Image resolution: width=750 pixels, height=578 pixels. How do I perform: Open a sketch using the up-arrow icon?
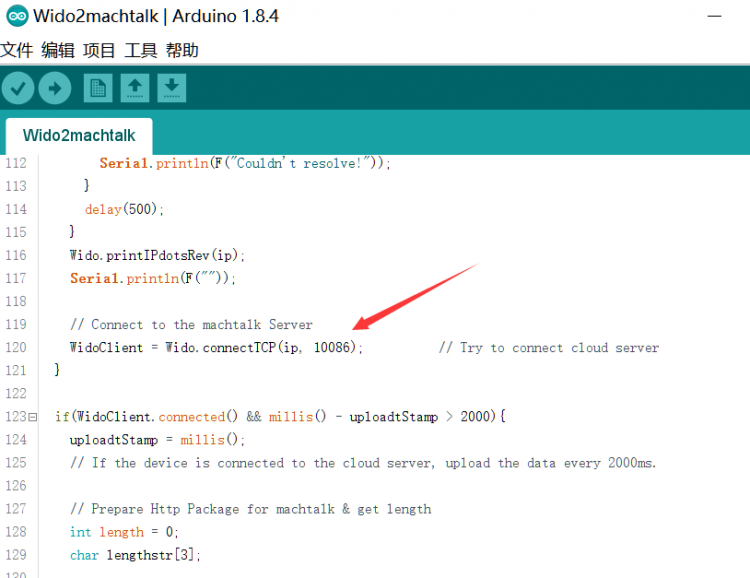[135, 88]
